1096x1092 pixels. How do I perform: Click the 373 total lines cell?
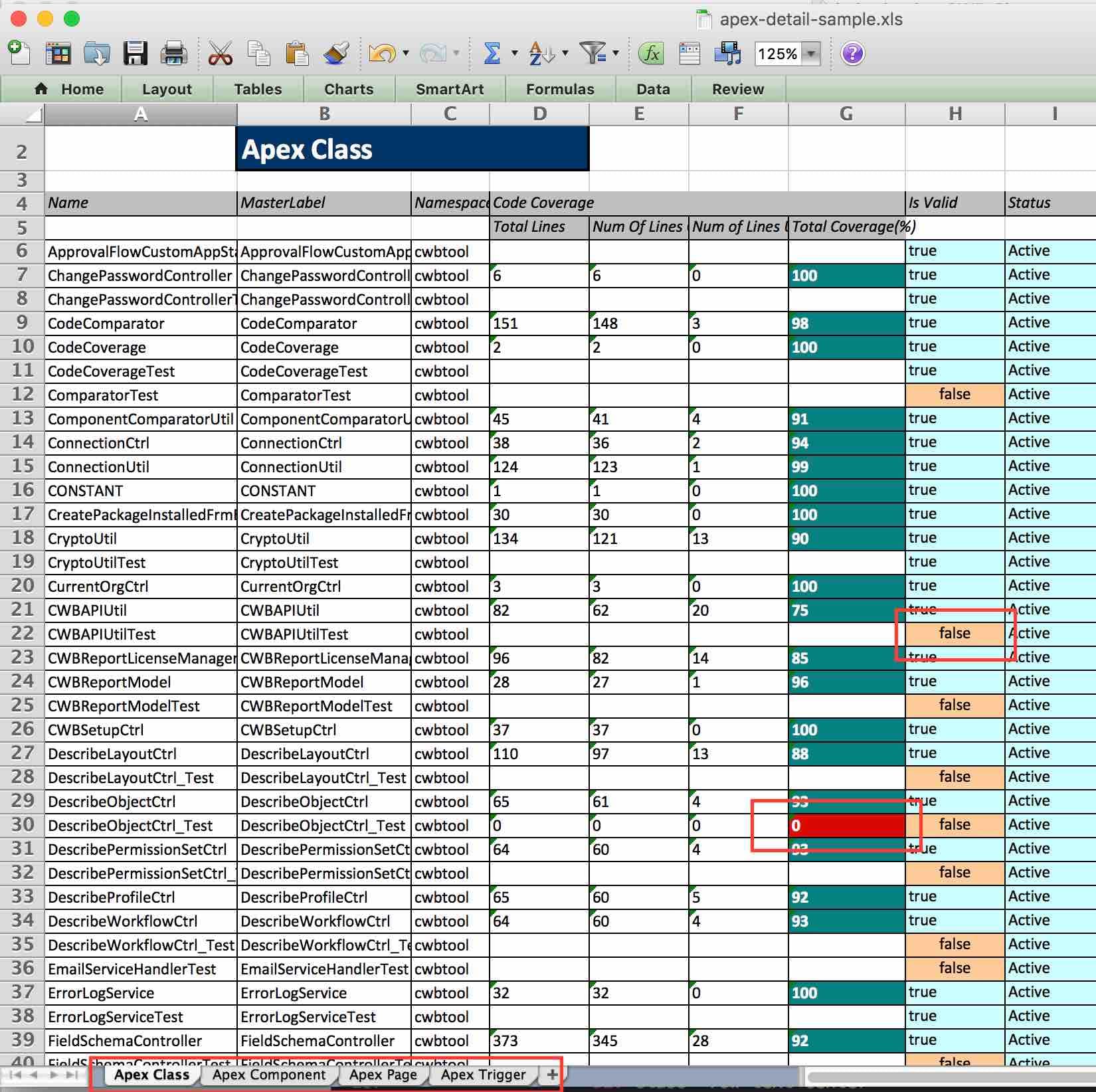[x=539, y=1041]
